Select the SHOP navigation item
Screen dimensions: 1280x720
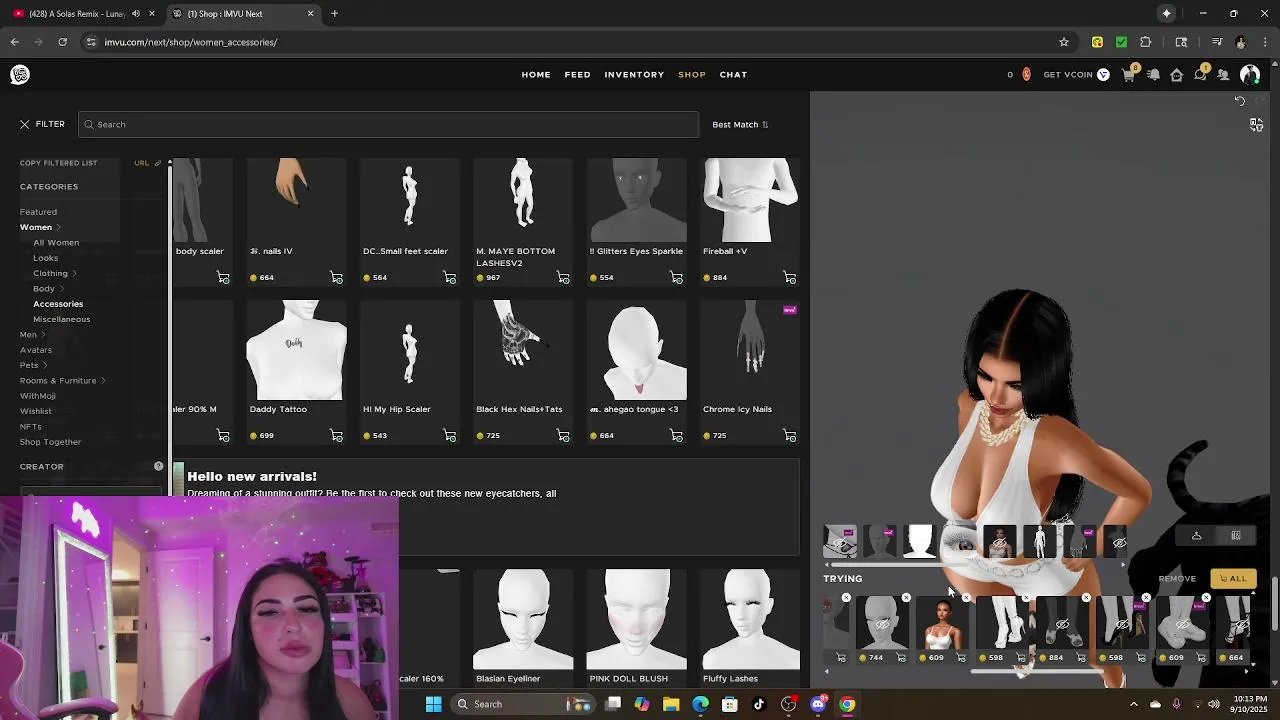692,75
